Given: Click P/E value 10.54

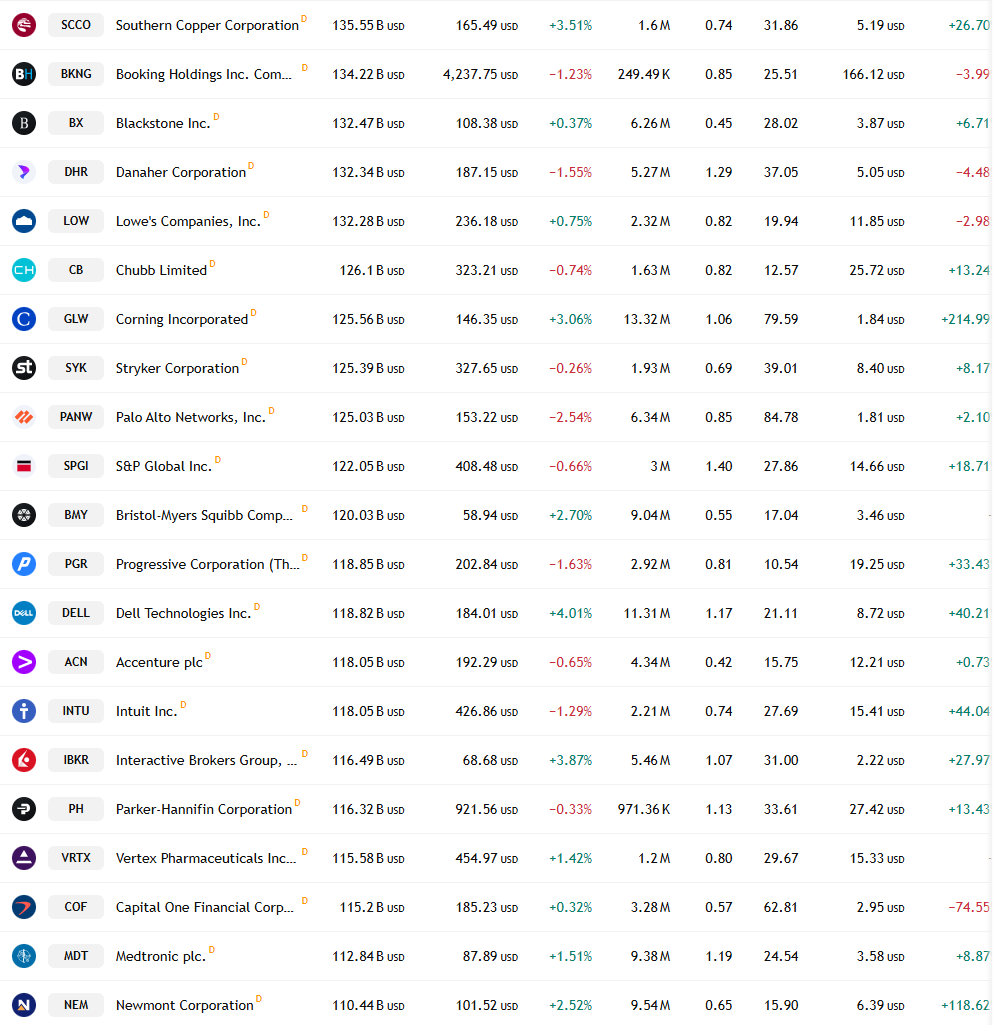Looking at the screenshot, I should click(781, 565).
